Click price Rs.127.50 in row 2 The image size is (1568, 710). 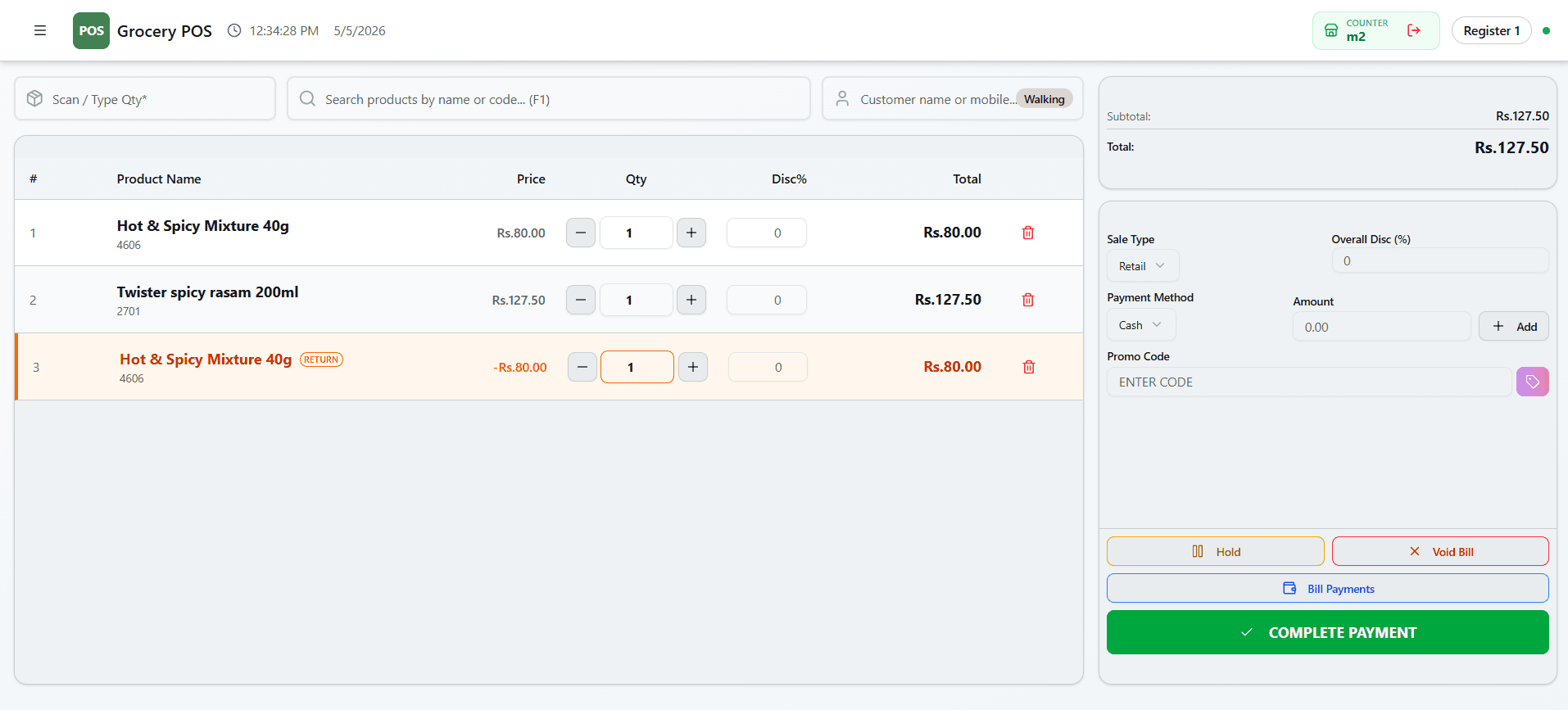pyautogui.click(x=519, y=300)
